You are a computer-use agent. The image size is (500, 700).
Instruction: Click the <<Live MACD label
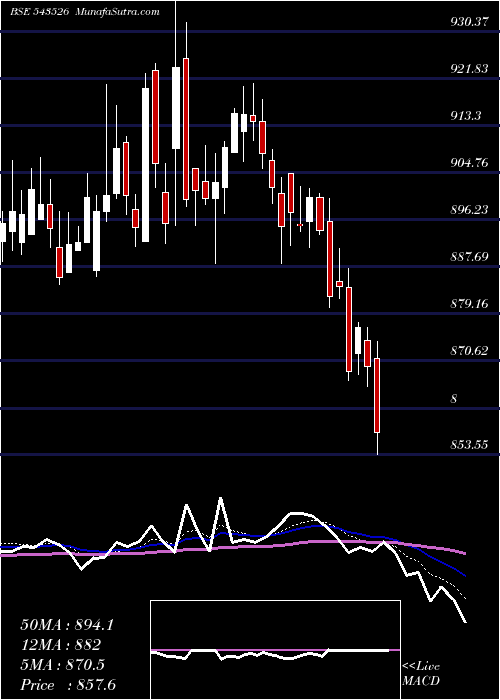(x=421, y=674)
